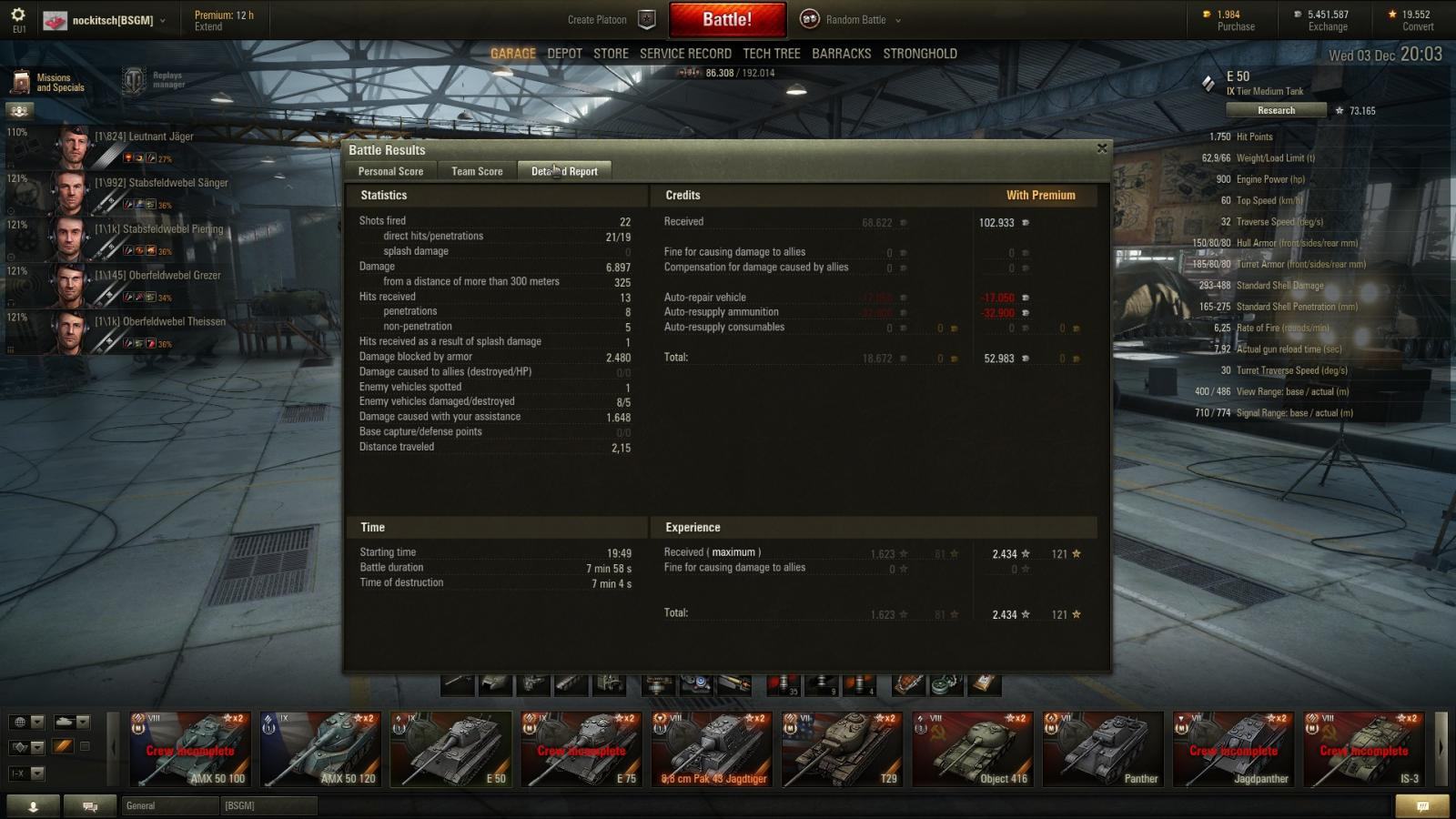Expand the nation filter dropdown

[26, 722]
